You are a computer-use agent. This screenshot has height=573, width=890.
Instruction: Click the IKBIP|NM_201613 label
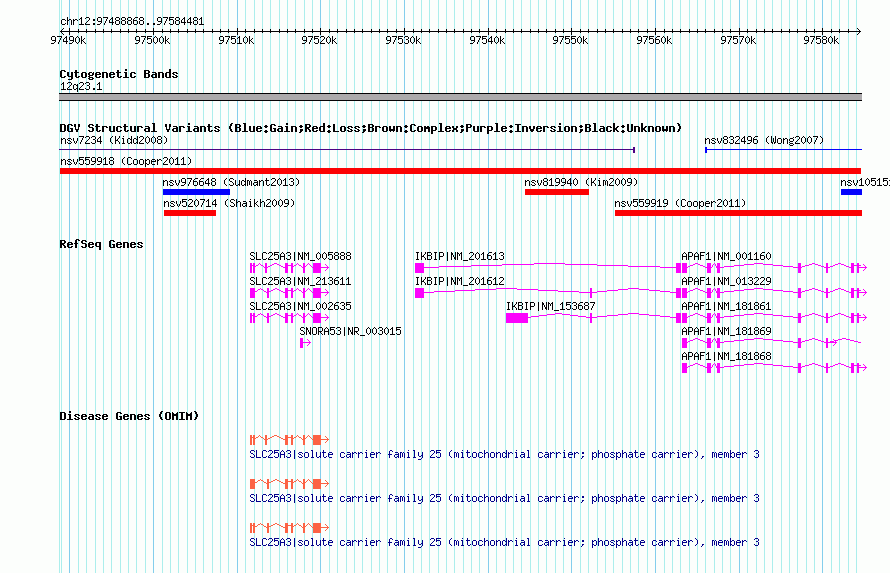click(x=460, y=256)
